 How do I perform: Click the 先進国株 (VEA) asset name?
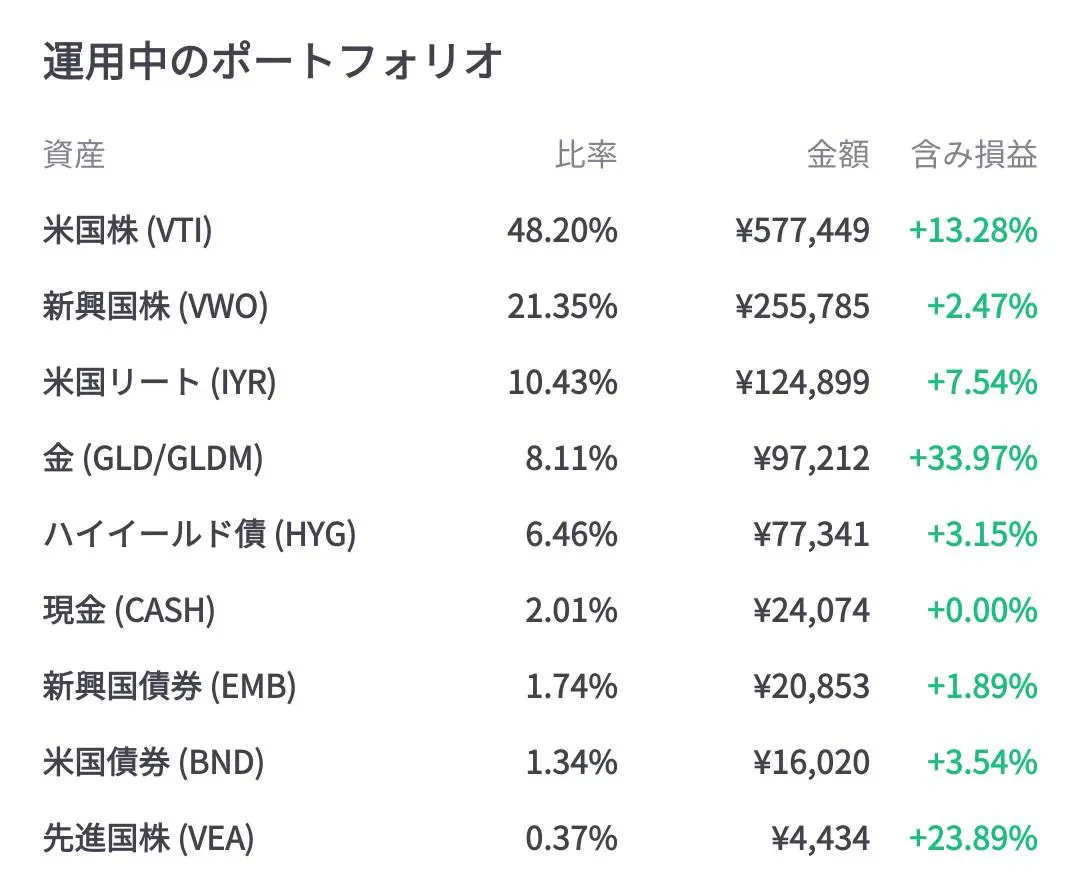pyautogui.click(x=149, y=838)
